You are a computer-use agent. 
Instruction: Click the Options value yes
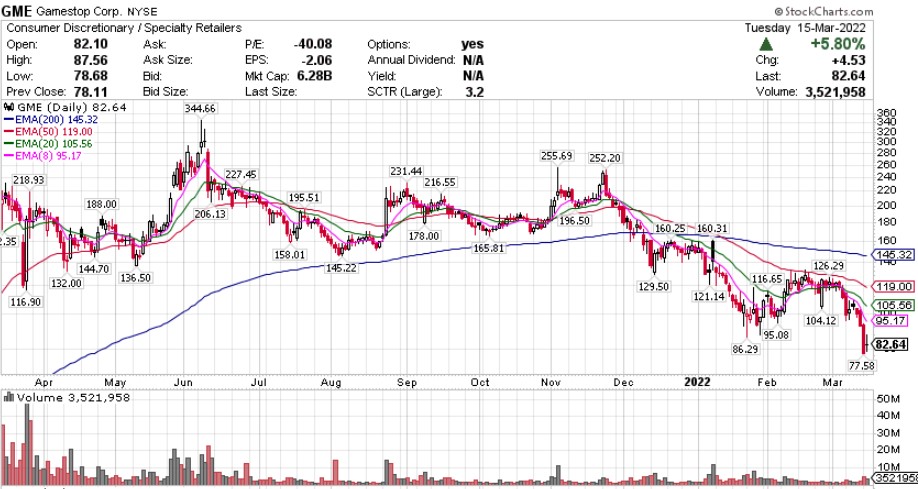tap(472, 45)
